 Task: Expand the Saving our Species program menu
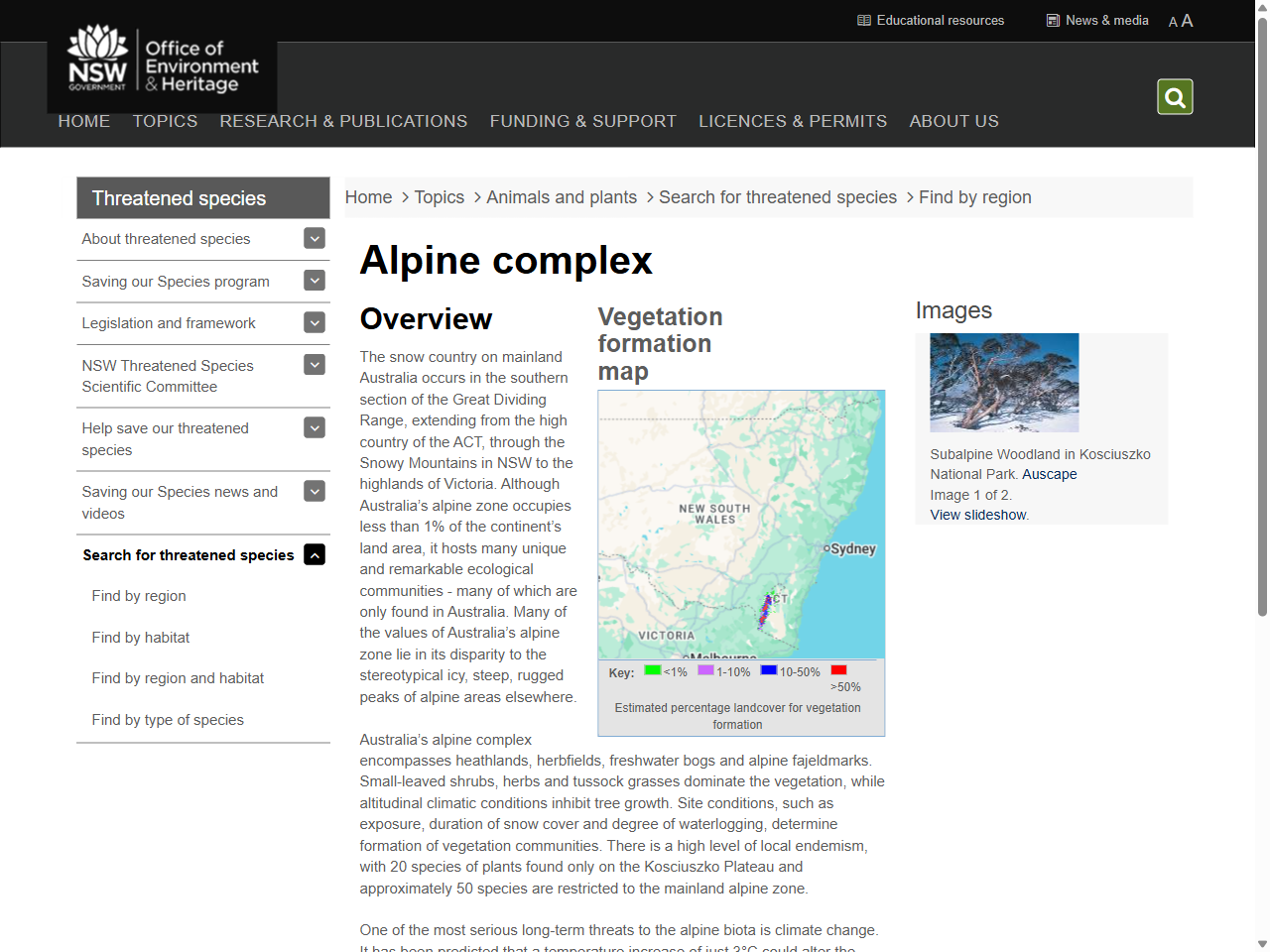click(314, 281)
